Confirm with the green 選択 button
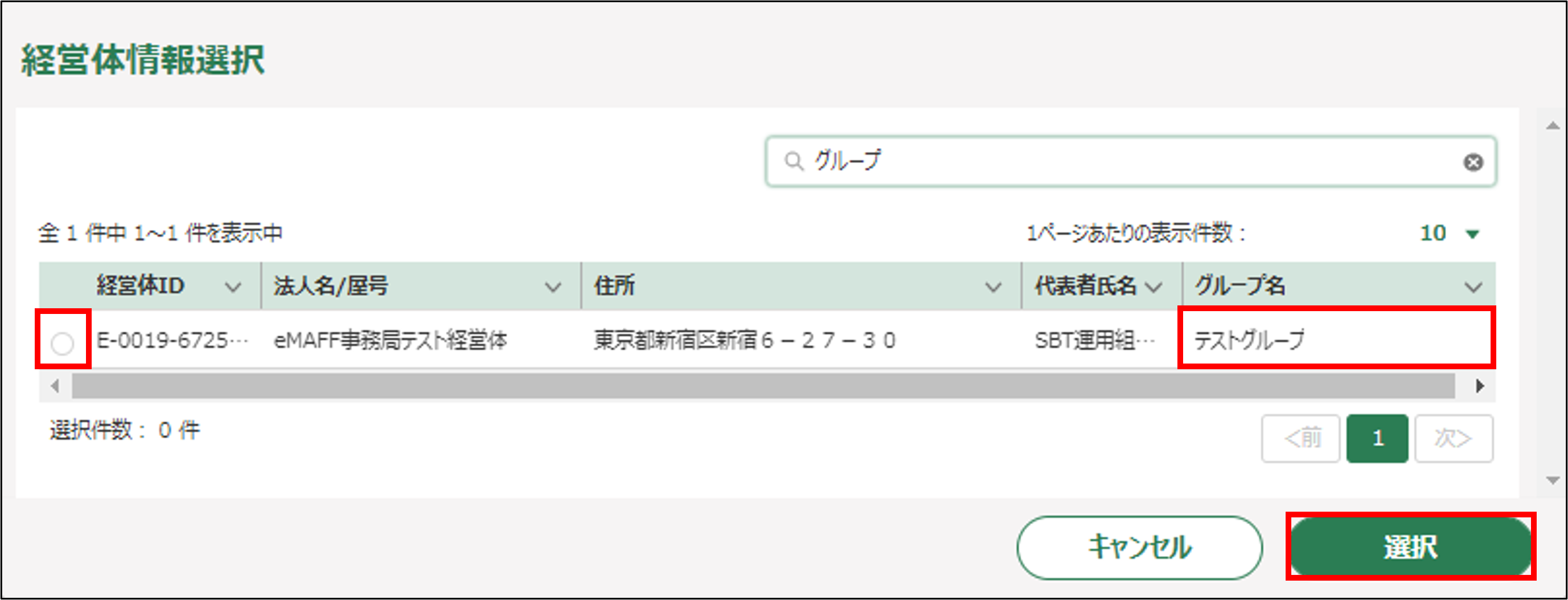 1410,546
